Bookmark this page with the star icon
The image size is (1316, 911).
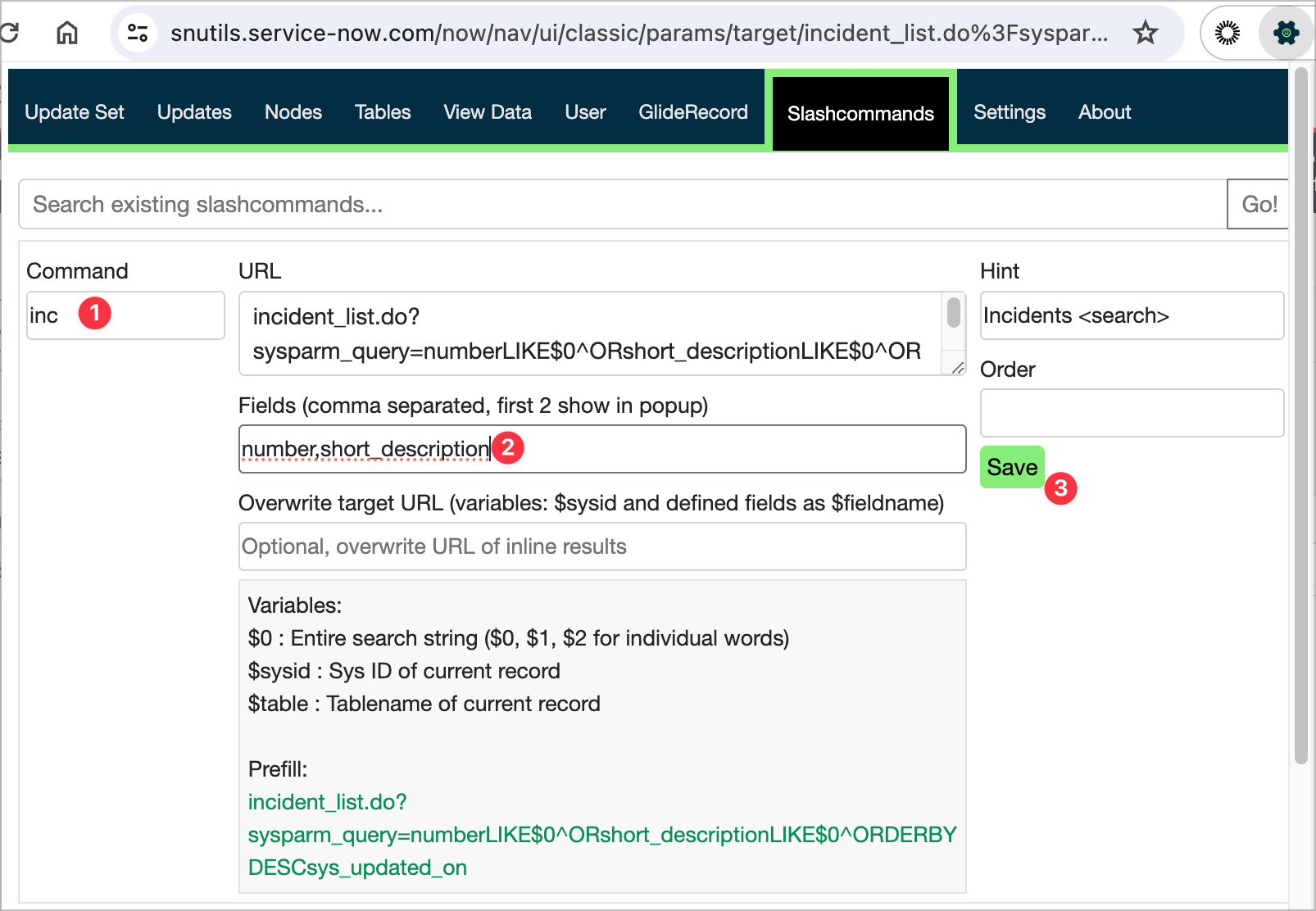click(1145, 33)
